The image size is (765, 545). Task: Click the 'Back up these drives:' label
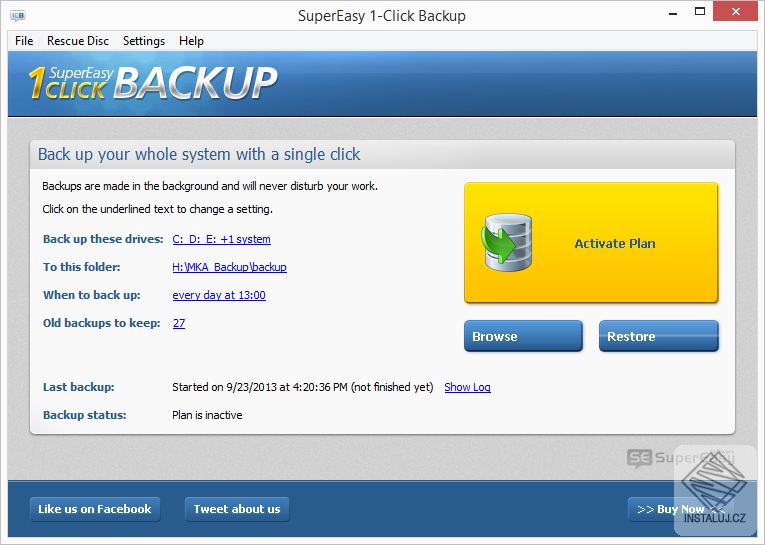tap(103, 239)
